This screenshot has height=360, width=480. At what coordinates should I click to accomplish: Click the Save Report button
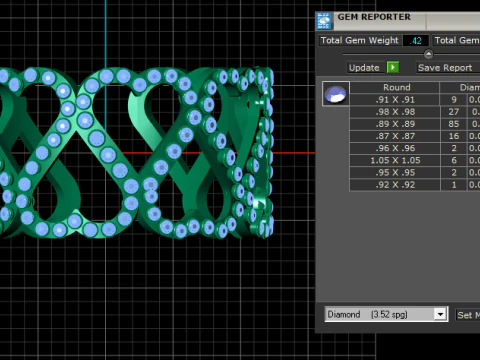(x=445, y=68)
